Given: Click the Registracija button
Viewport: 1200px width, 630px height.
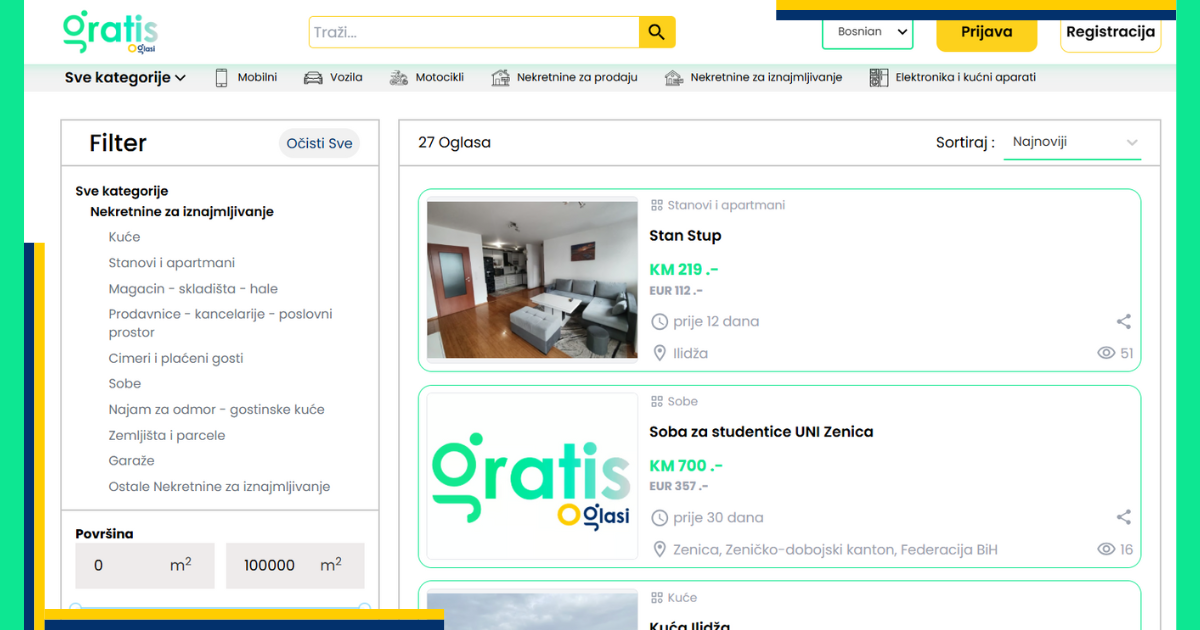Looking at the screenshot, I should tap(1110, 32).
